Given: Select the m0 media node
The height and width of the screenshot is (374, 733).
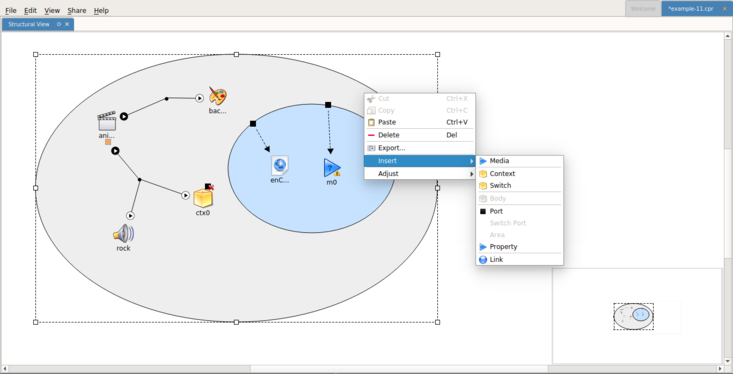Looking at the screenshot, I should (x=331, y=168).
